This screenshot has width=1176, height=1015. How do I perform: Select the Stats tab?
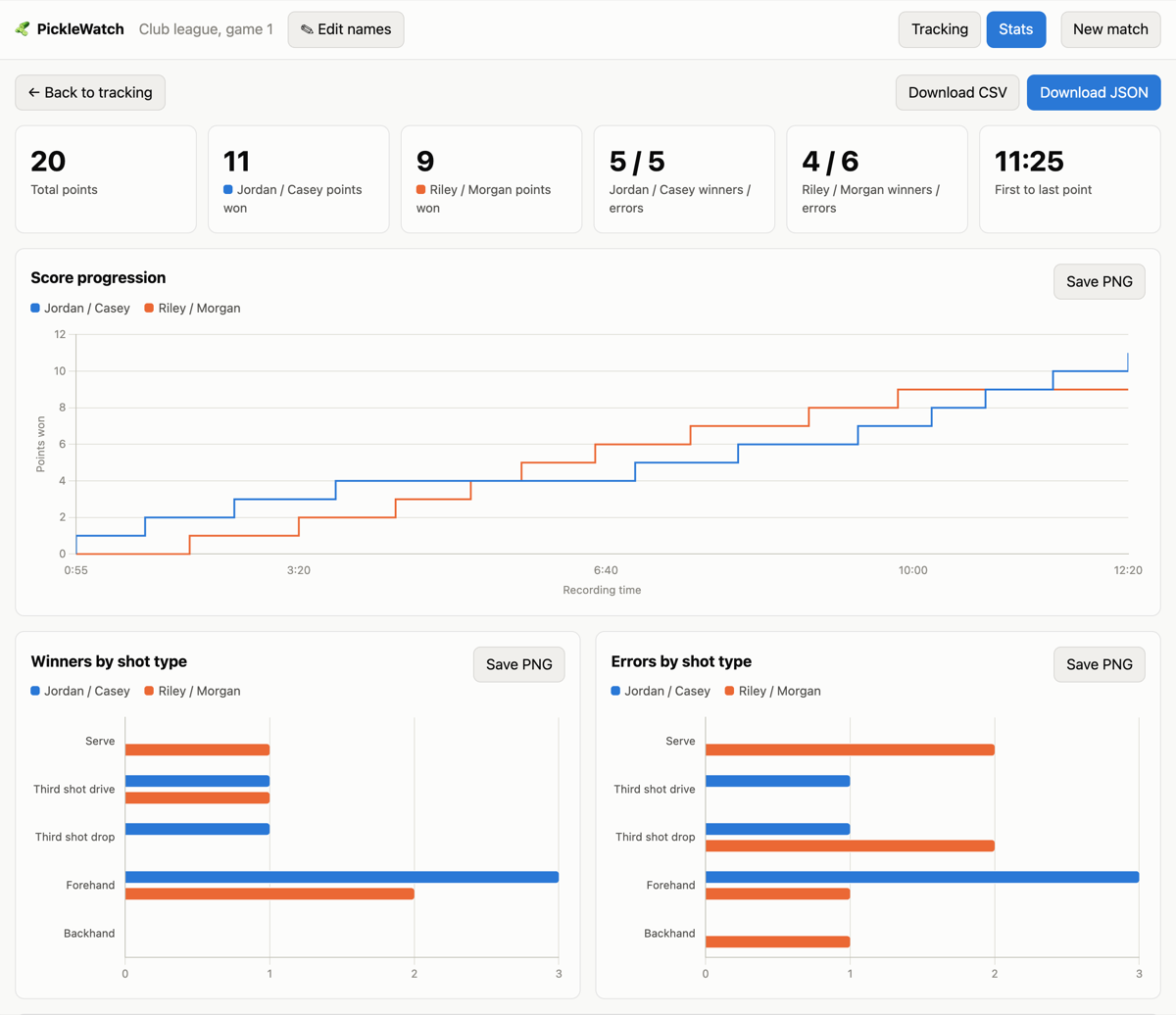click(x=1016, y=29)
